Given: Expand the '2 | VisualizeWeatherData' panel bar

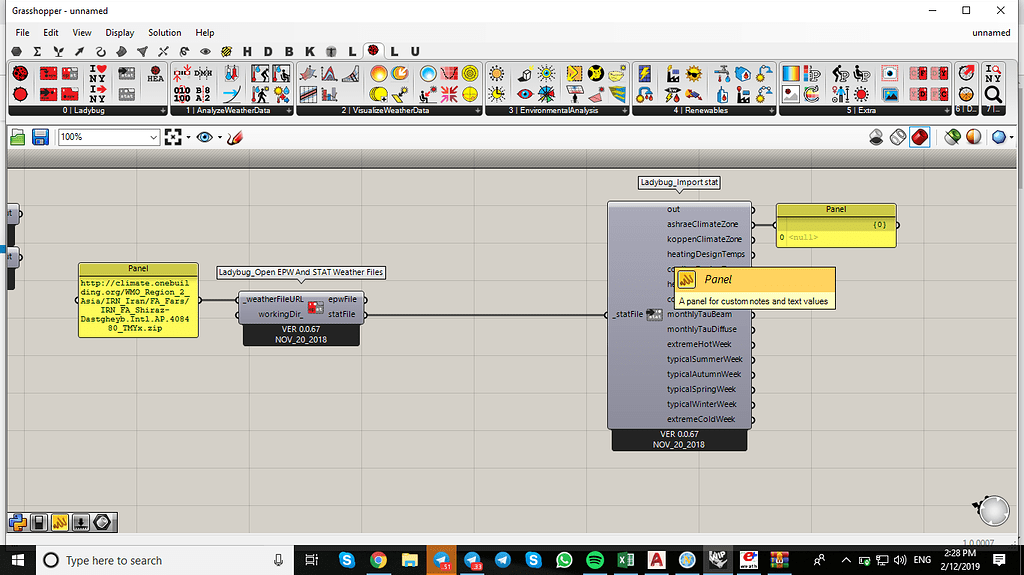Looking at the screenshot, I should click(x=389, y=110).
